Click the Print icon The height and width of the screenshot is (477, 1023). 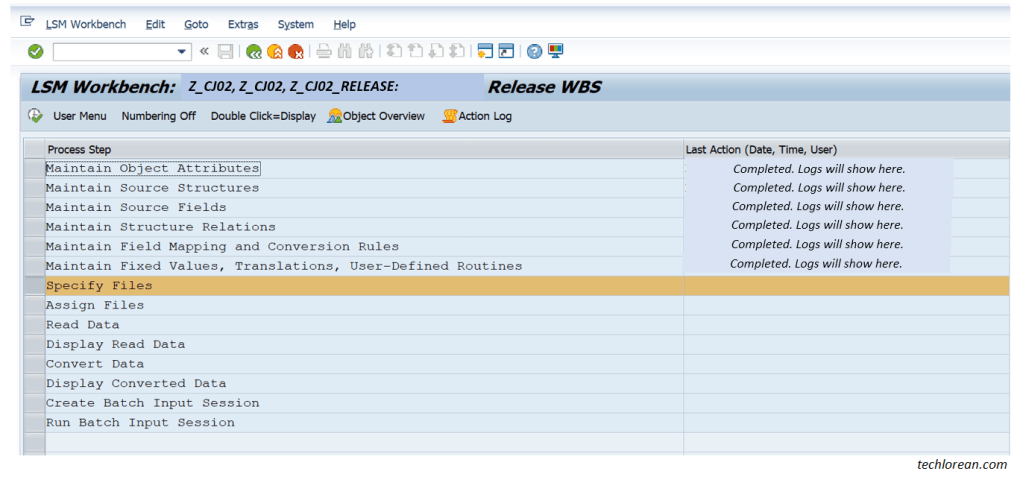tap(324, 52)
